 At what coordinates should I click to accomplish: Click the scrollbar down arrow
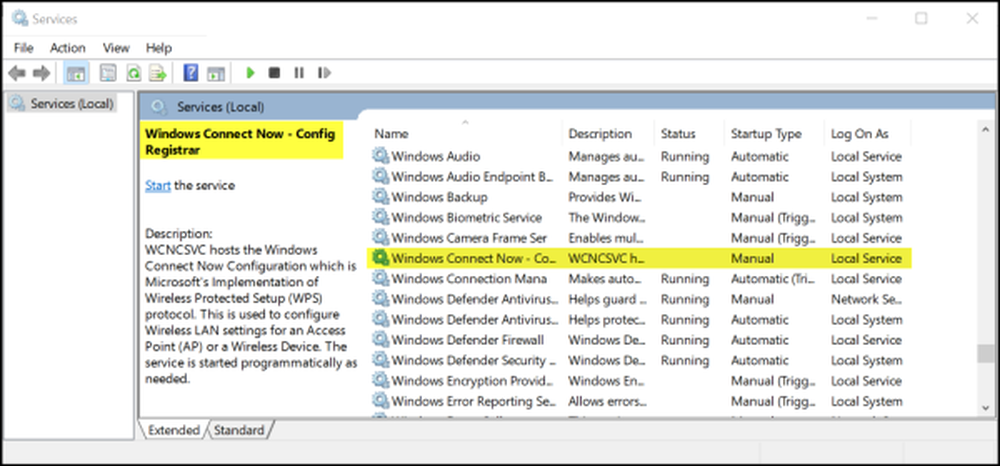[985, 408]
